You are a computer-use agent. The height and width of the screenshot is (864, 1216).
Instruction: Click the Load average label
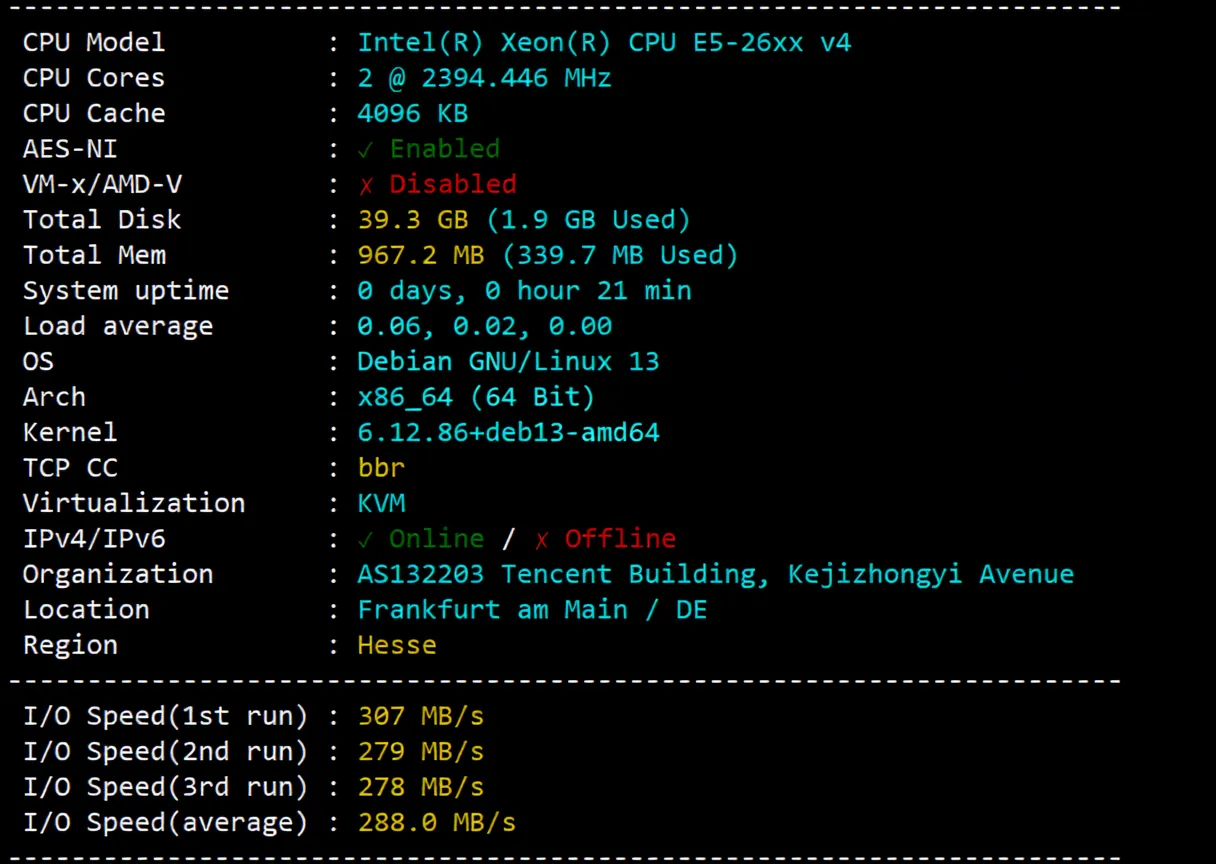pyautogui.click(x=118, y=326)
